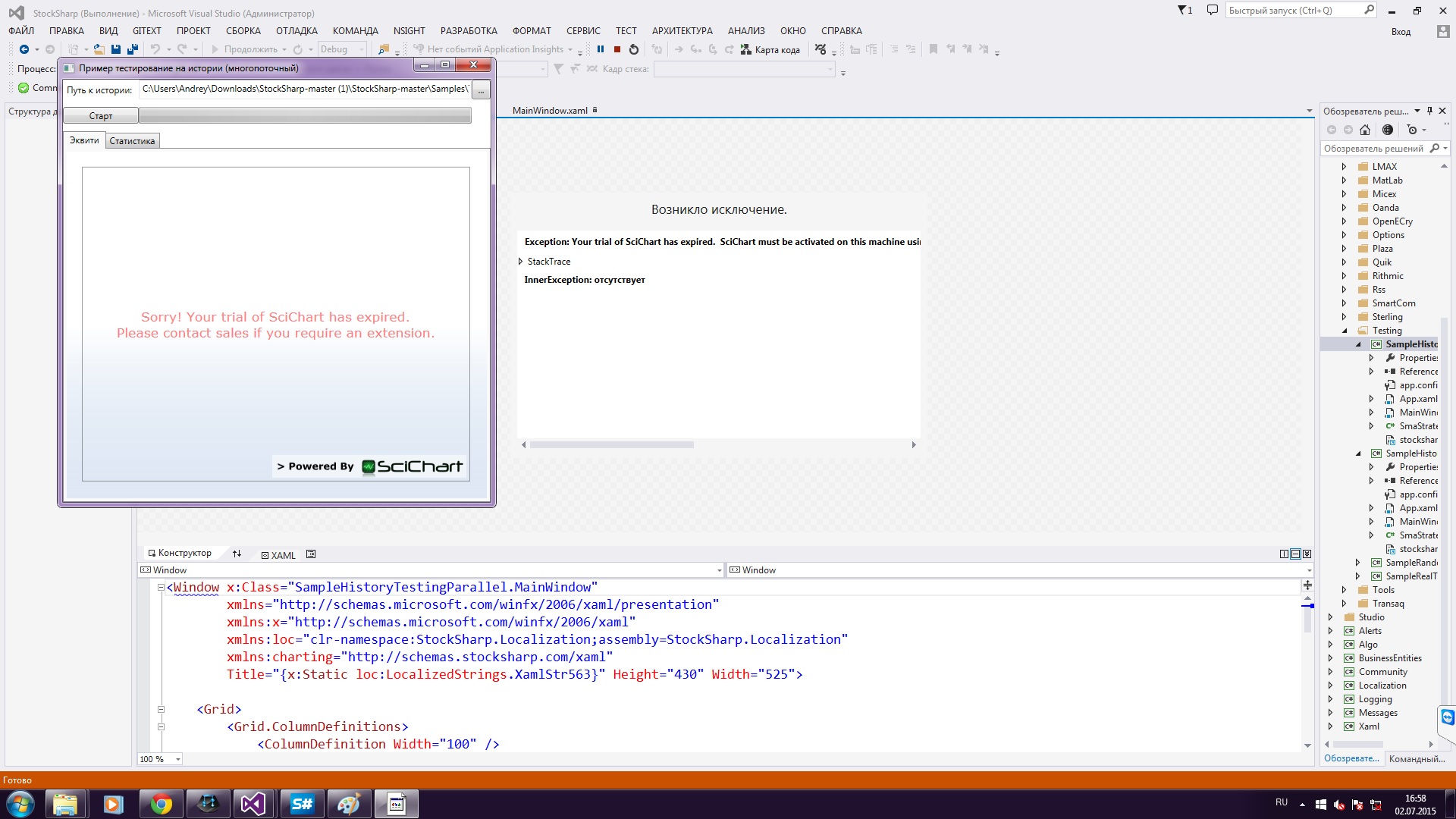Click the Find in Files toolbar icon
This screenshot has height=819, width=1456.
pyautogui.click(x=384, y=49)
